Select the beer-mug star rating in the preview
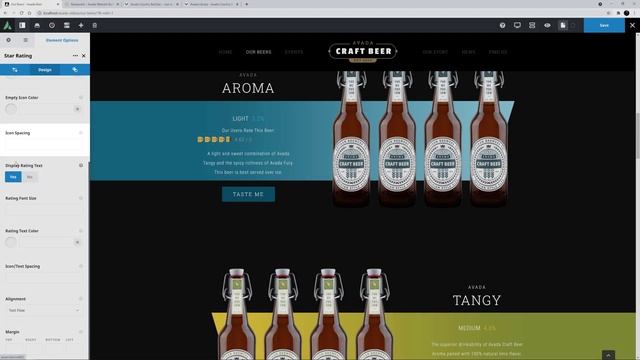This screenshot has height=360, width=640. coord(214,139)
